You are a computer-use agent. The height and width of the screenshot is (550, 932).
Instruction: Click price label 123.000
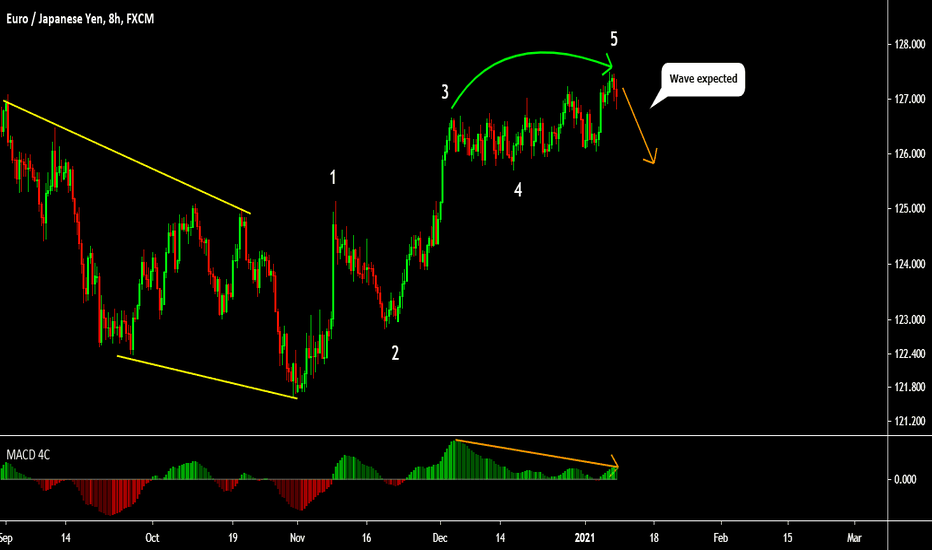[x=909, y=320]
